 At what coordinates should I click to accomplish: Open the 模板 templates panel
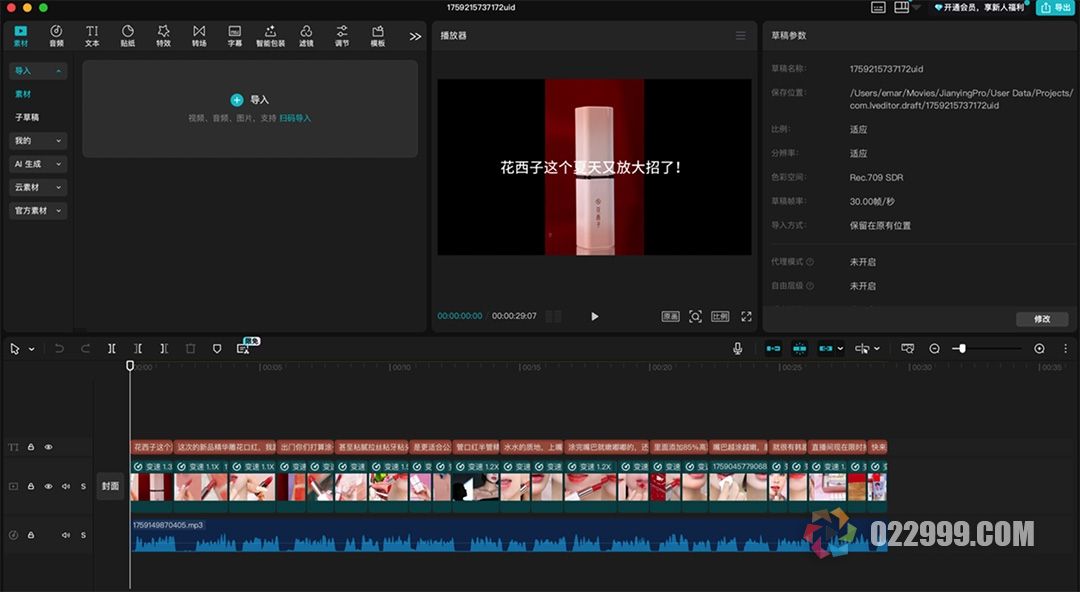(x=378, y=36)
